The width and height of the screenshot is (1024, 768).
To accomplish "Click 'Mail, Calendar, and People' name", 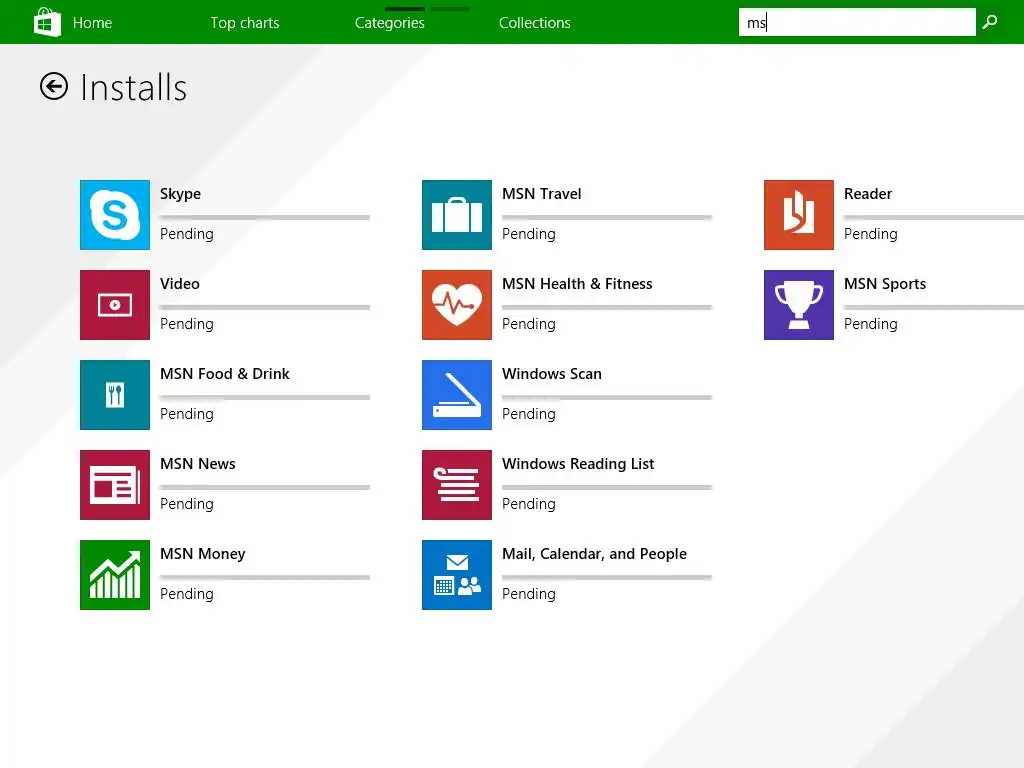I will click(x=594, y=554).
